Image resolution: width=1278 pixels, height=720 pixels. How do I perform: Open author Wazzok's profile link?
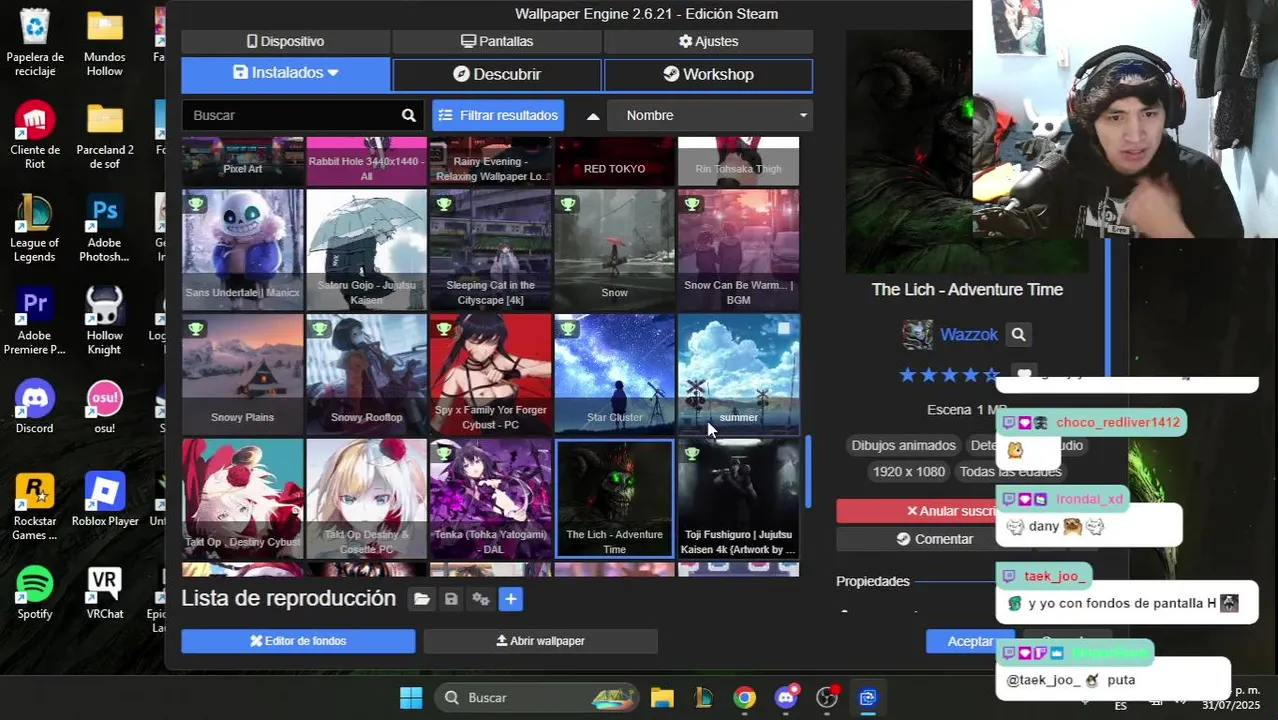(968, 335)
